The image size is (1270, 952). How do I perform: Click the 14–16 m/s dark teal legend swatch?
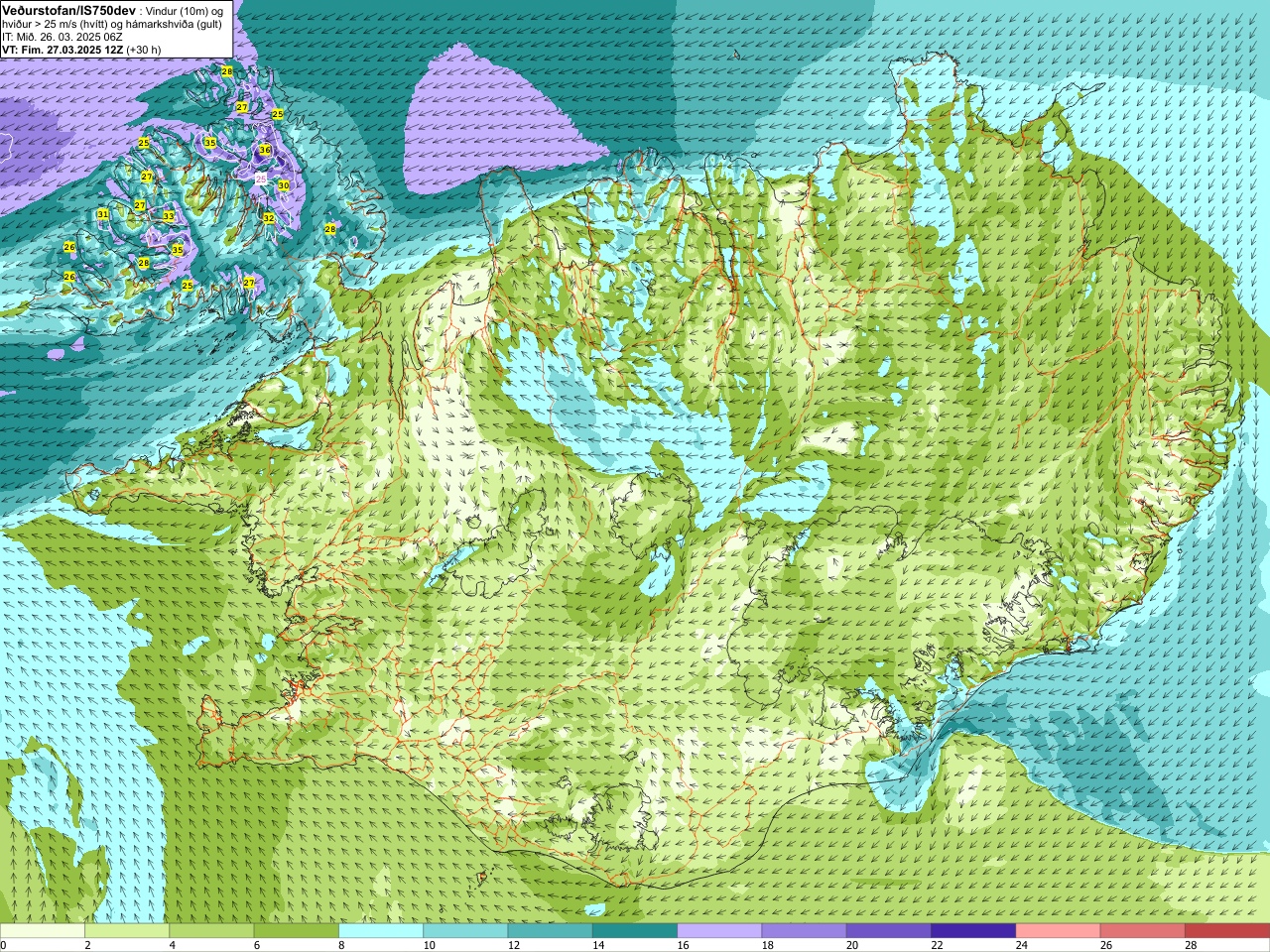click(x=635, y=930)
